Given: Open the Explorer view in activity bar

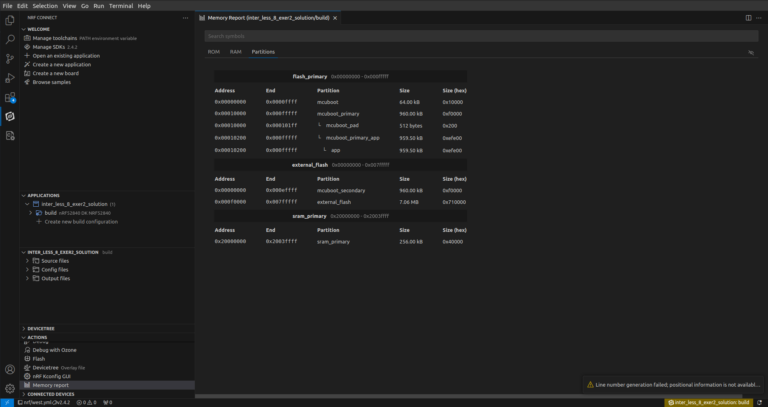Looking at the screenshot, I should coord(10,20).
